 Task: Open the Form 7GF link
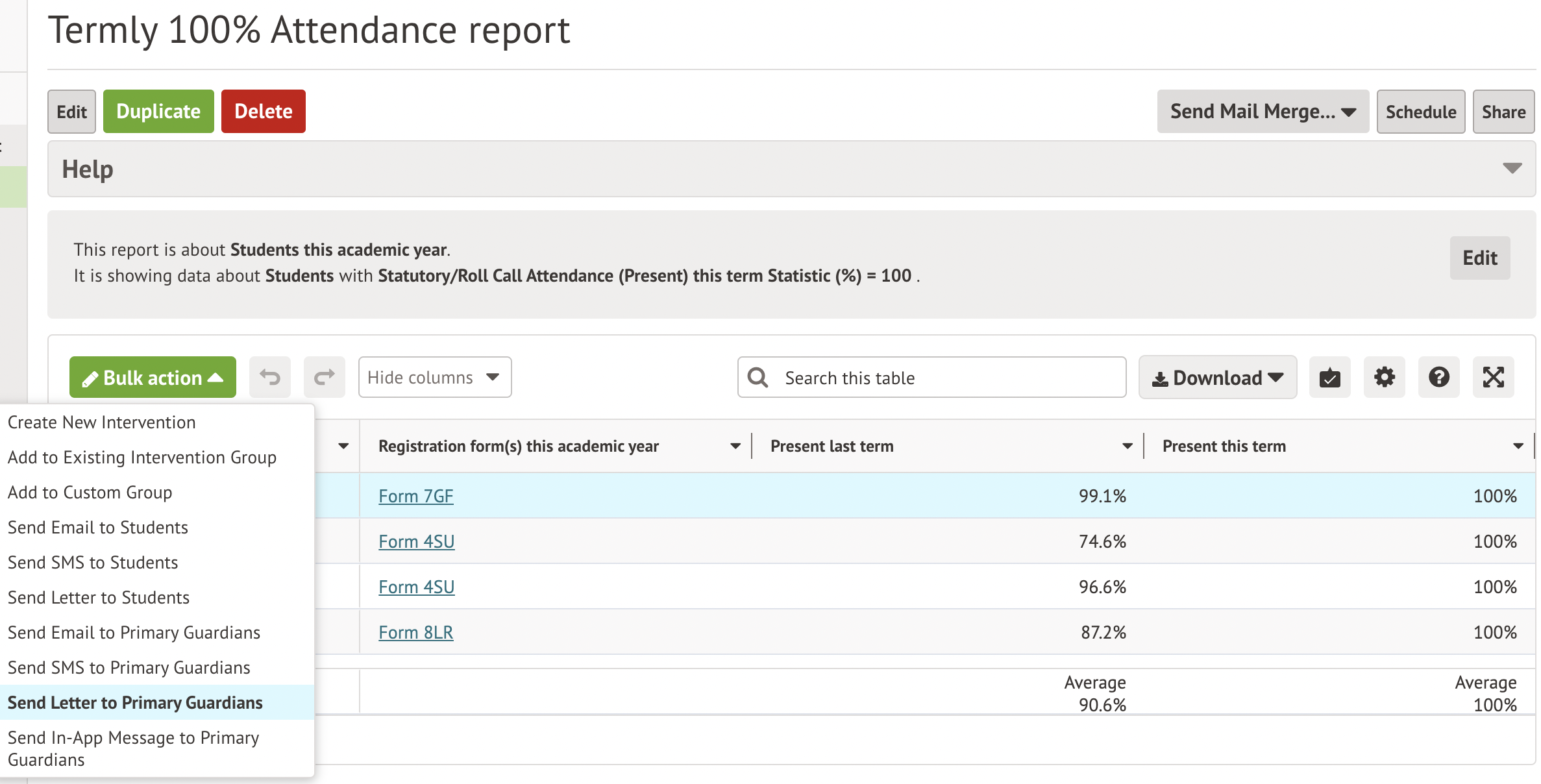[415, 496]
